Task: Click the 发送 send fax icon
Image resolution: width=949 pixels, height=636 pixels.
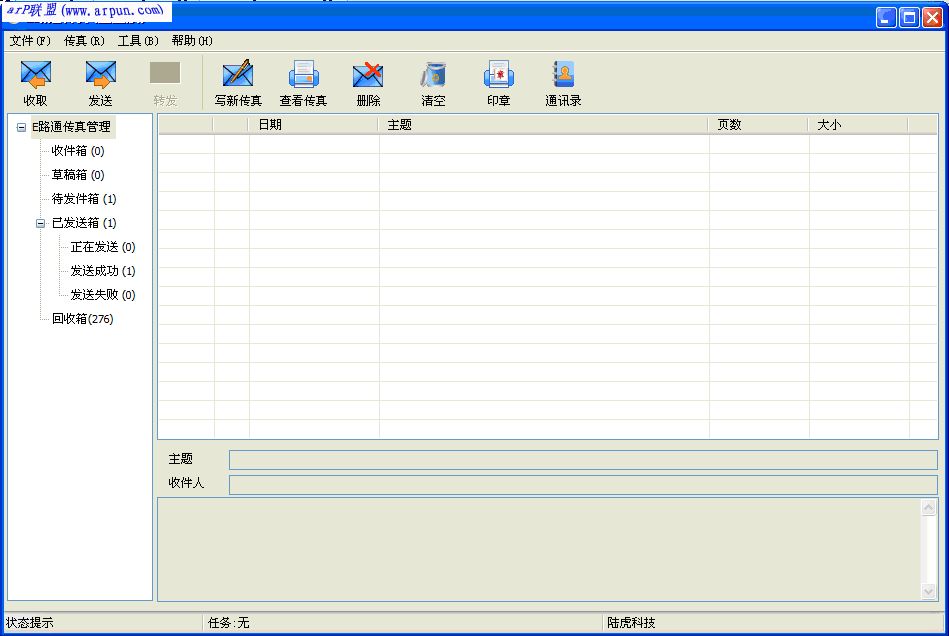Action: 100,80
